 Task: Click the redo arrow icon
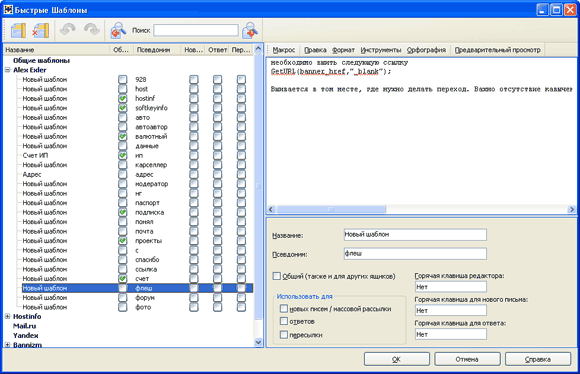click(x=92, y=30)
